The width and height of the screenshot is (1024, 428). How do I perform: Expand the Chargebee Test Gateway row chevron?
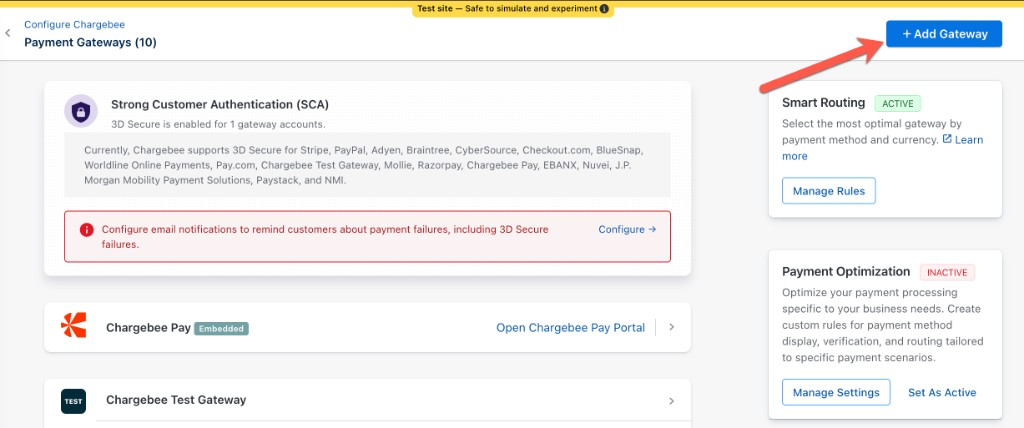tap(671, 401)
